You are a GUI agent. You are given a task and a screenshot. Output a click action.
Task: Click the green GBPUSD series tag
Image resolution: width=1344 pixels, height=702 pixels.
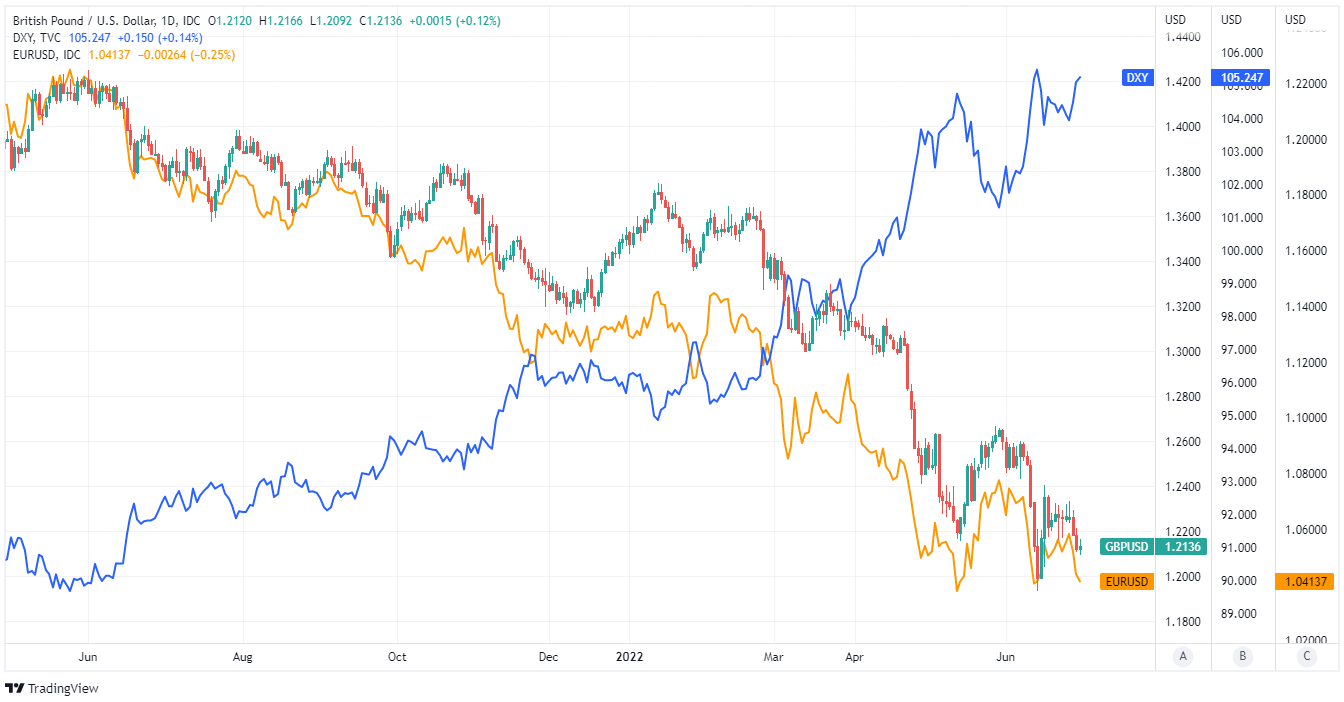coord(1127,546)
